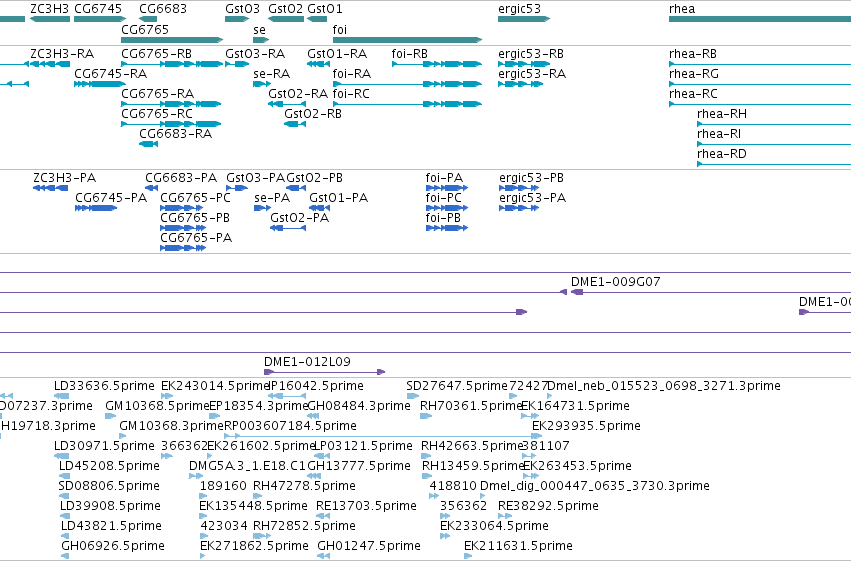851x561 pixels.
Task: Select protein se-PA
Action: (272, 198)
